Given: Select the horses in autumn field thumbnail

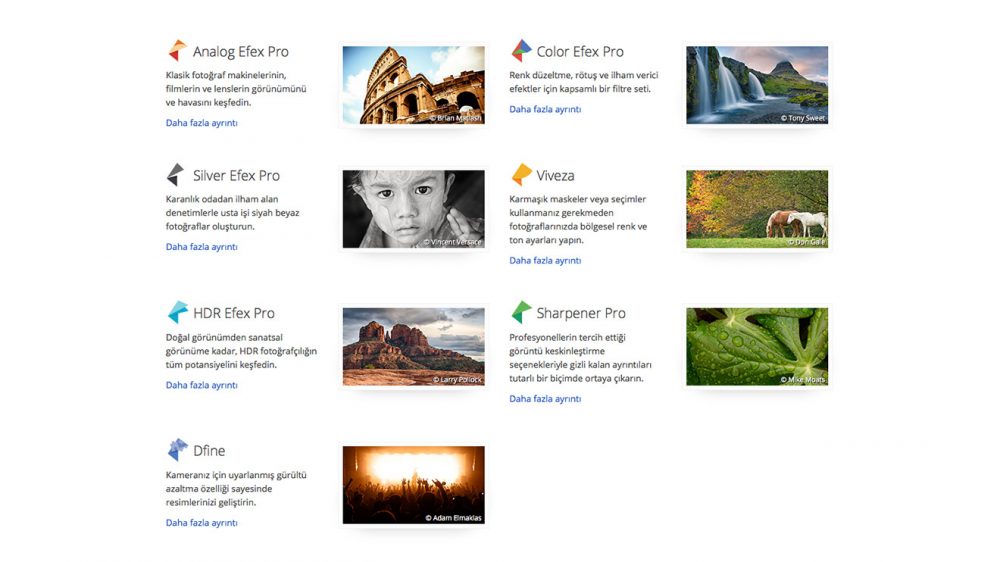Looking at the screenshot, I should point(757,209).
